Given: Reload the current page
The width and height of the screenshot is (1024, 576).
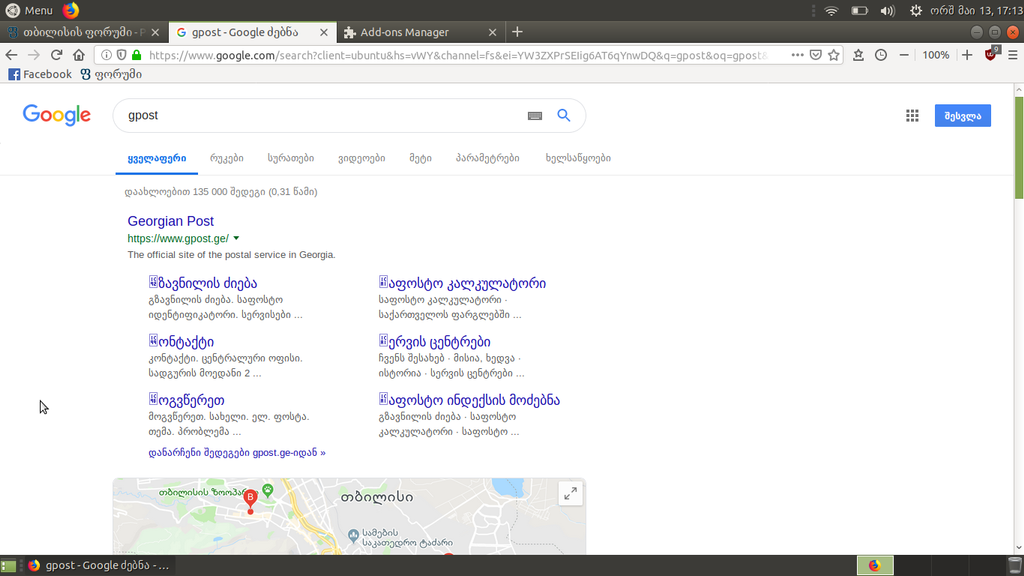Looking at the screenshot, I should pos(56,56).
